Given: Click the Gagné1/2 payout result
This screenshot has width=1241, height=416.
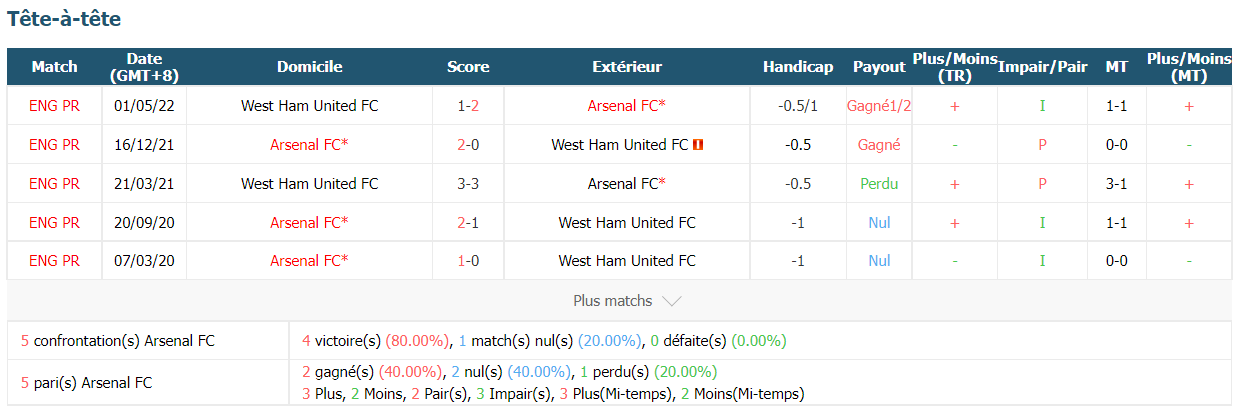Looking at the screenshot, I should 879,105.
